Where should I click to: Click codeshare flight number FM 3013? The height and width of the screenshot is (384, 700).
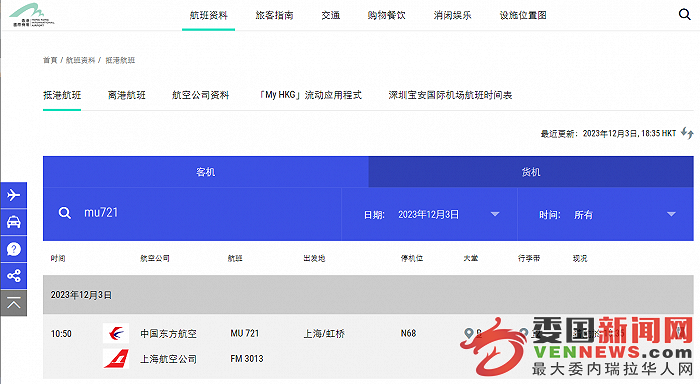(247, 359)
